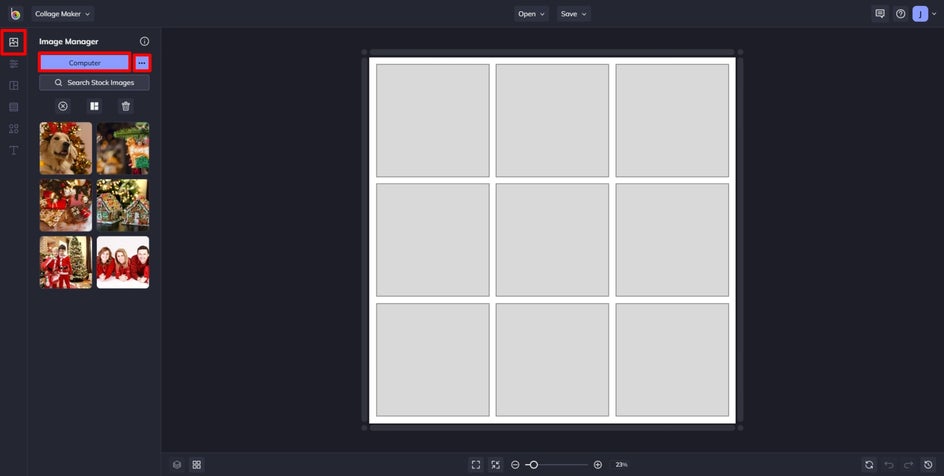The width and height of the screenshot is (944, 476).
Task: Click the auto-fill collage layout icon
Action: (x=95, y=106)
